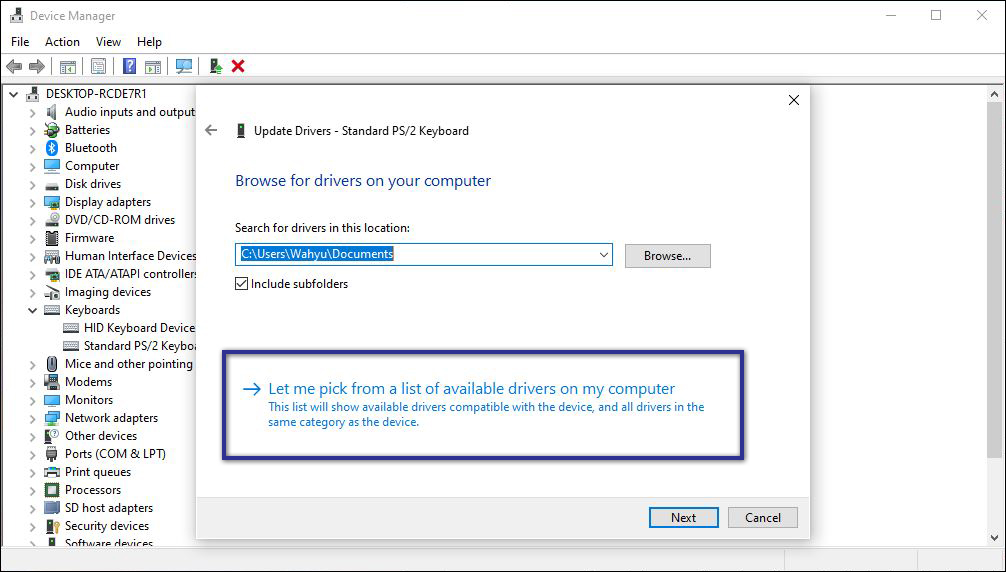Open the View menu

pos(108,42)
